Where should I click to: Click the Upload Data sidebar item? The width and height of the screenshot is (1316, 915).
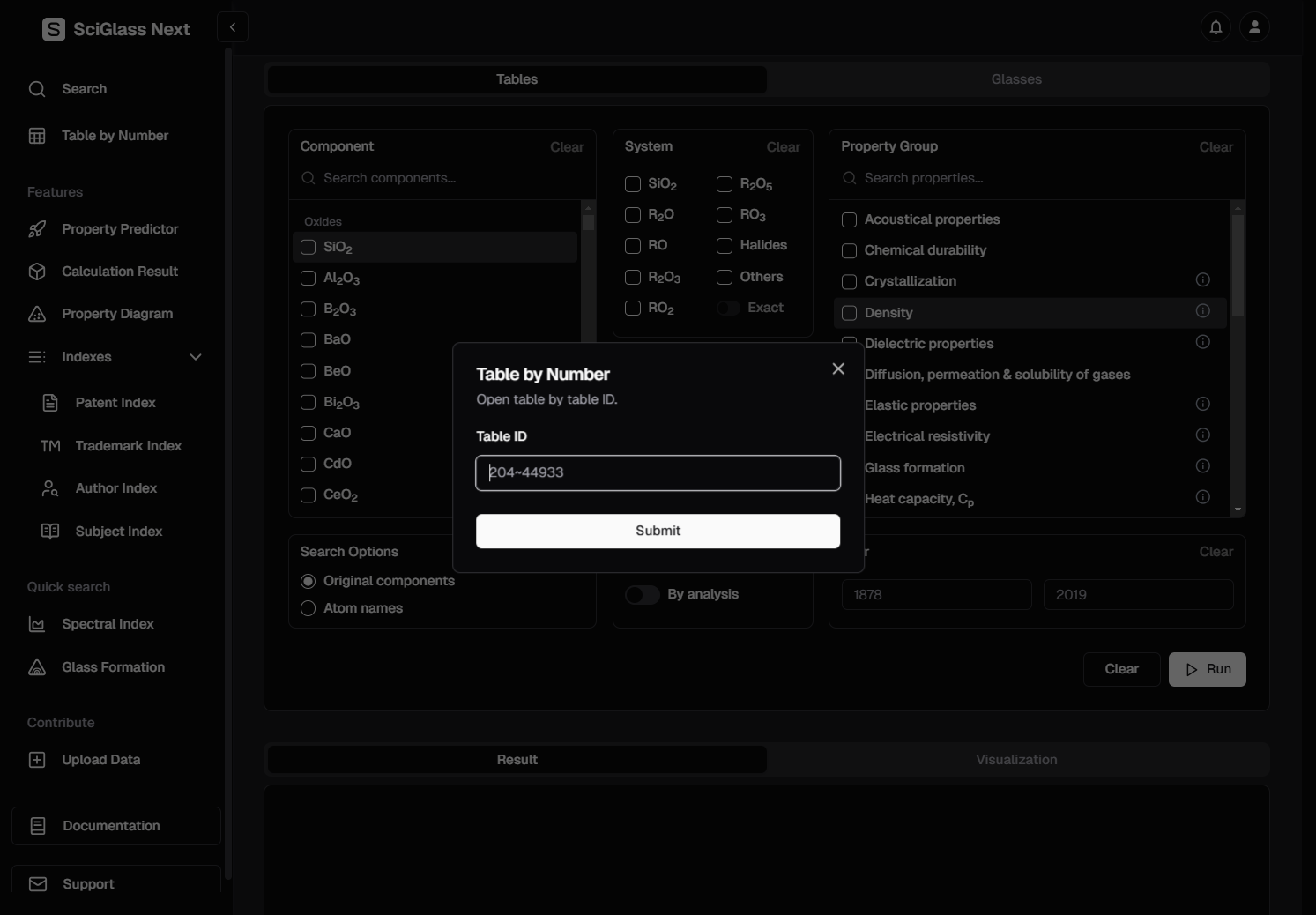click(x=100, y=760)
